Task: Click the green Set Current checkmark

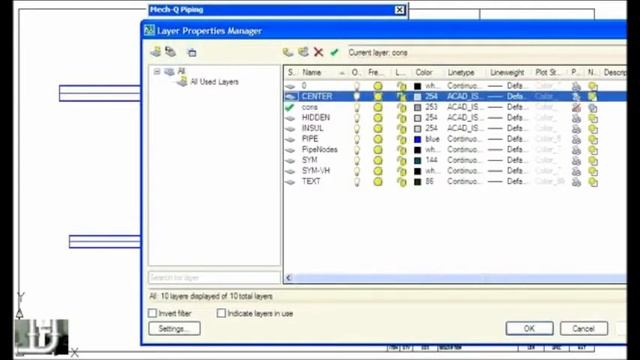Action: (334, 52)
